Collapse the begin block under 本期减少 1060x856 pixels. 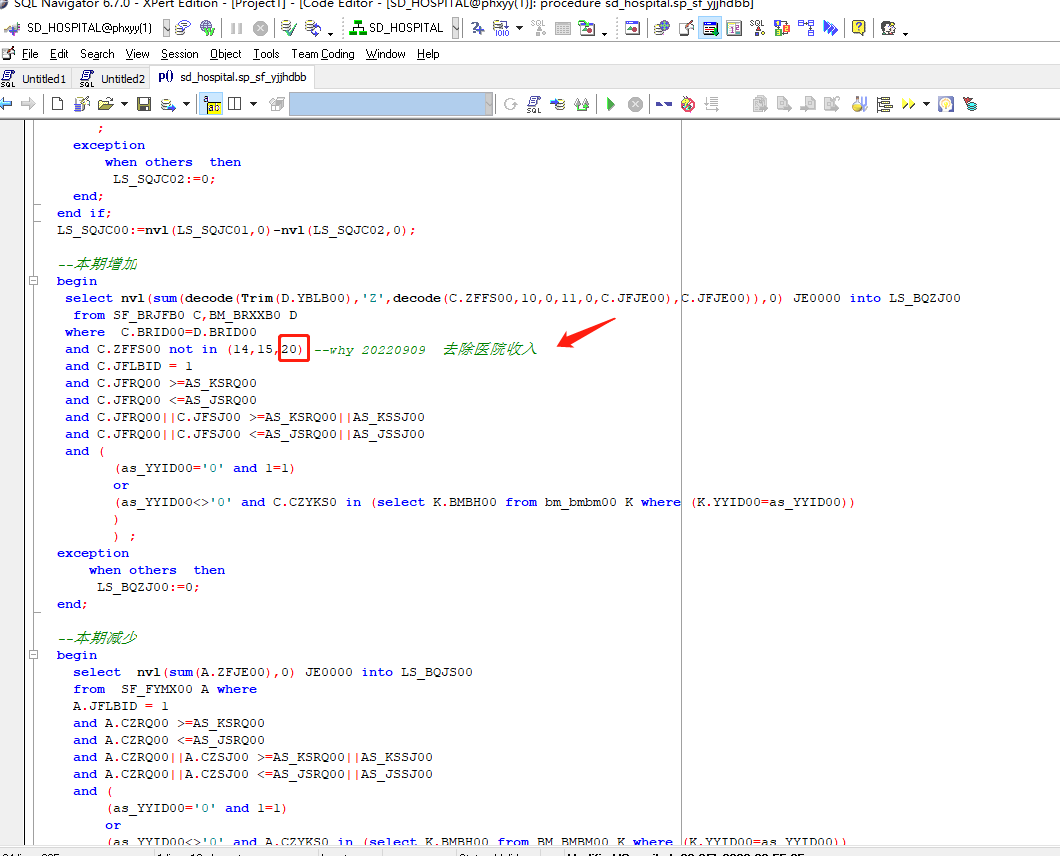pos(33,655)
